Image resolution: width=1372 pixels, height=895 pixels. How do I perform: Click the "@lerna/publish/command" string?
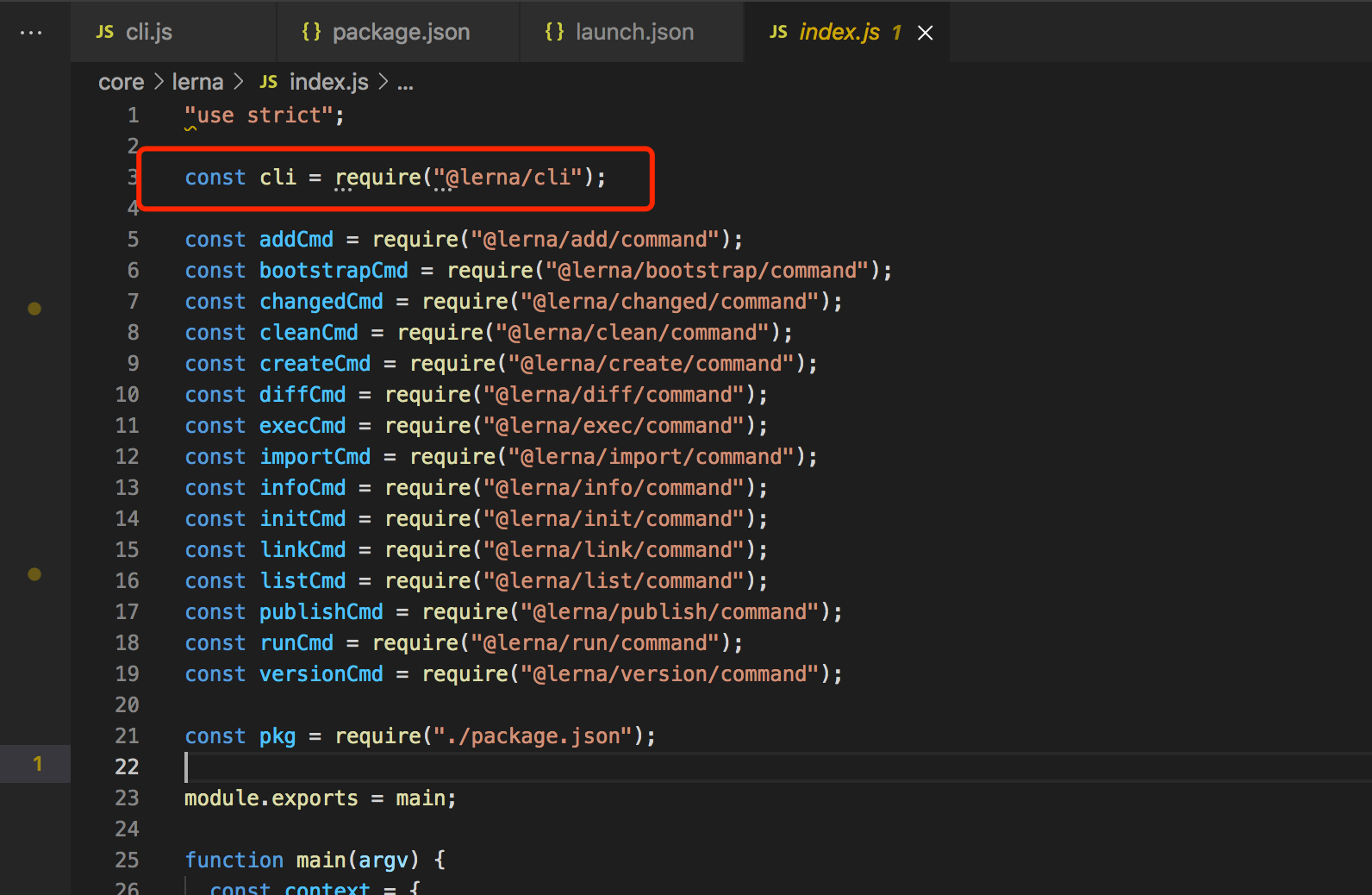click(670, 612)
